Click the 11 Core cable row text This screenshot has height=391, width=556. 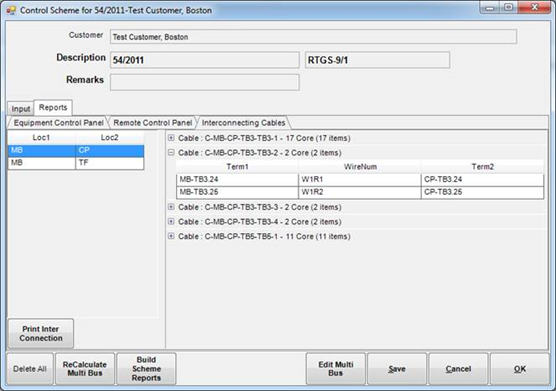tap(264, 236)
